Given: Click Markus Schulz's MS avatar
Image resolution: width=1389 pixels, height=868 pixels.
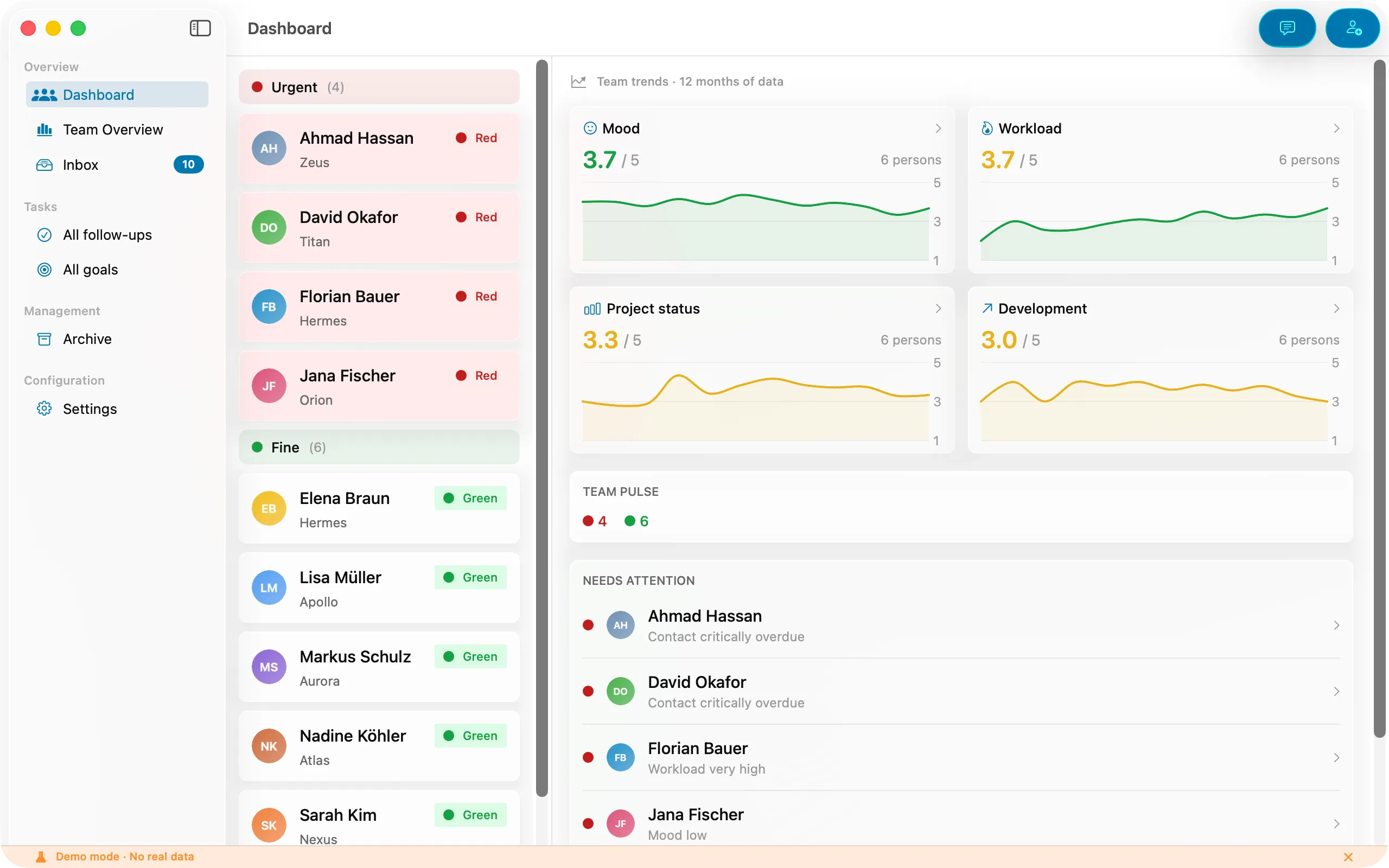Looking at the screenshot, I should click(269, 667).
